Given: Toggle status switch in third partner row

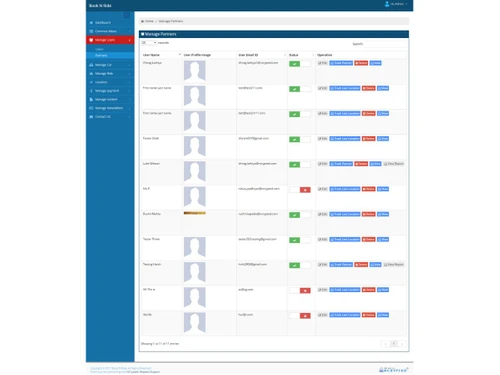Looking at the screenshot, I should 300,114.
